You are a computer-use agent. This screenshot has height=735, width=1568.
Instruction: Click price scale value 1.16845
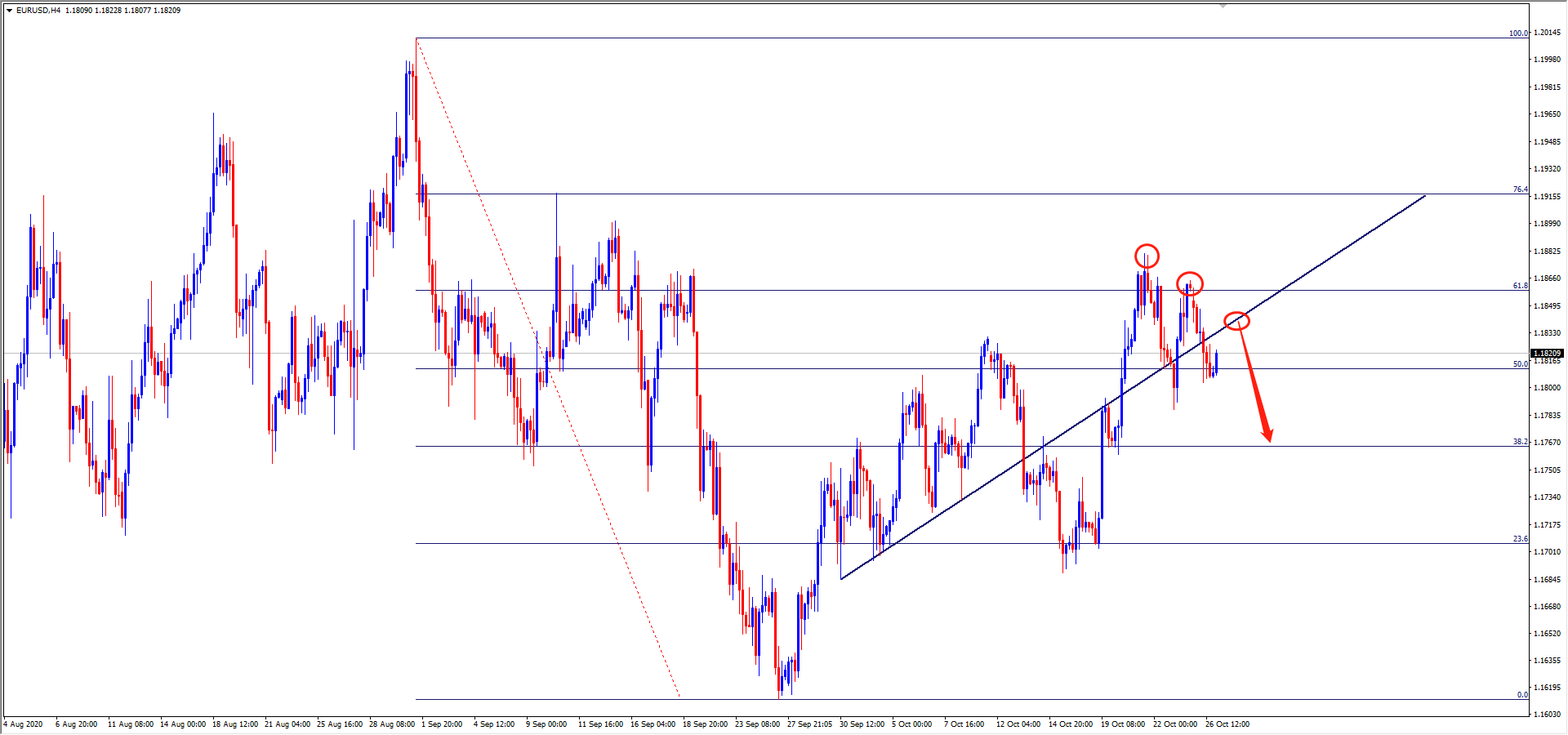[x=1548, y=580]
